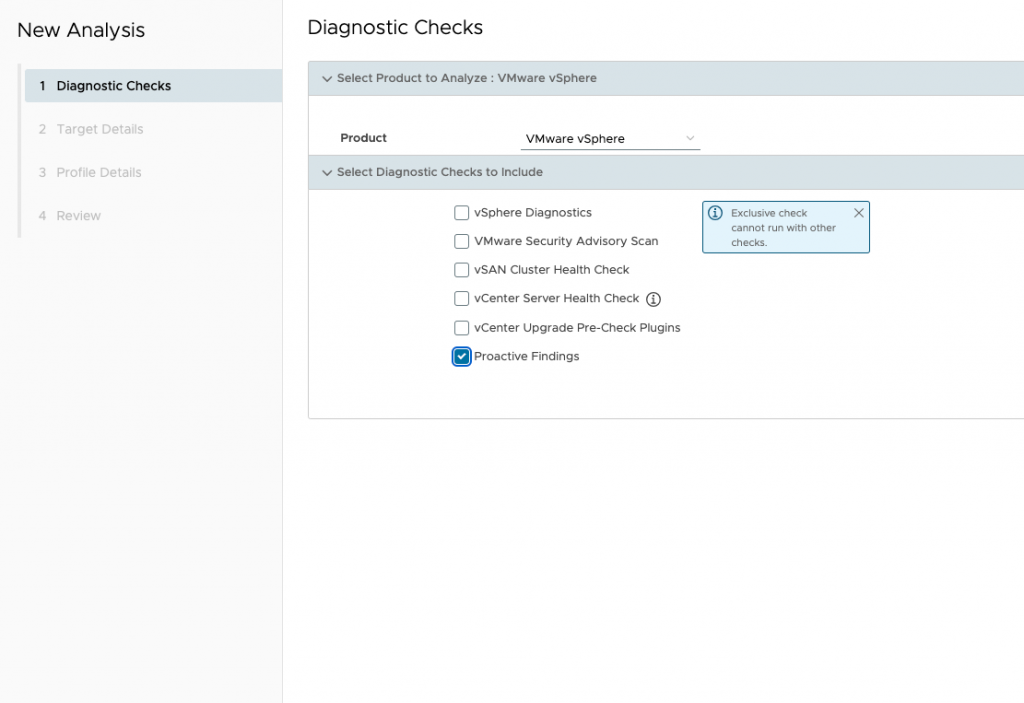Go to step 1 Diagnostic Checks

(x=153, y=86)
